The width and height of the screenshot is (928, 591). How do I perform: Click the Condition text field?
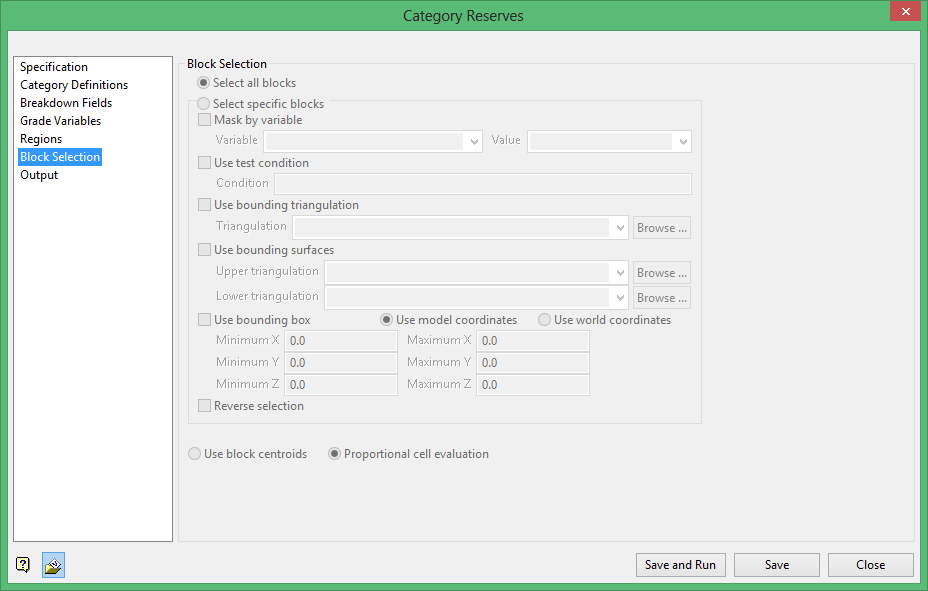click(482, 184)
